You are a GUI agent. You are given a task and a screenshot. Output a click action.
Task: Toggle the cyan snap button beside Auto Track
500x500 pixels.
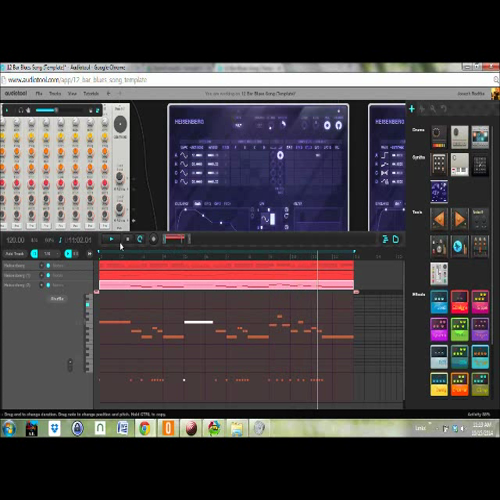point(34,254)
